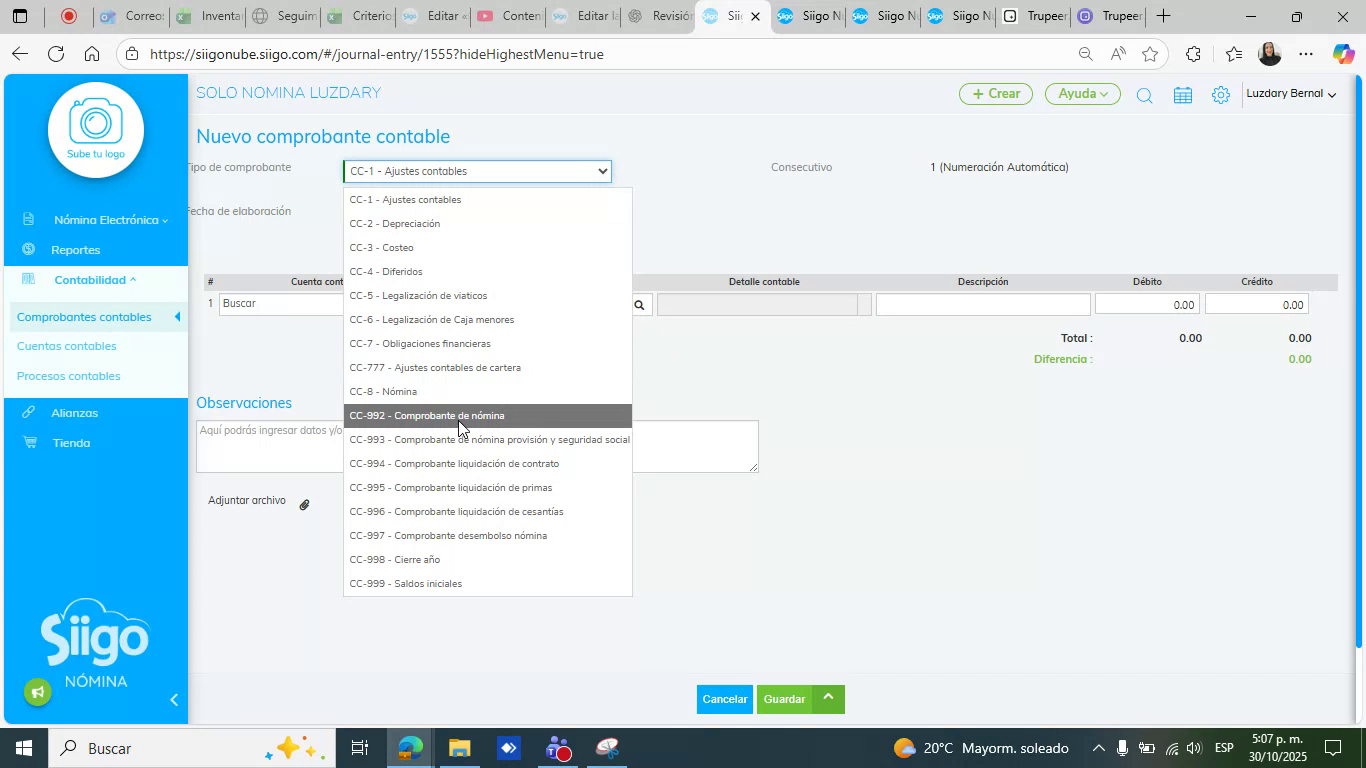
Task: Open notification center on taskbar
Action: [x=1333, y=748]
